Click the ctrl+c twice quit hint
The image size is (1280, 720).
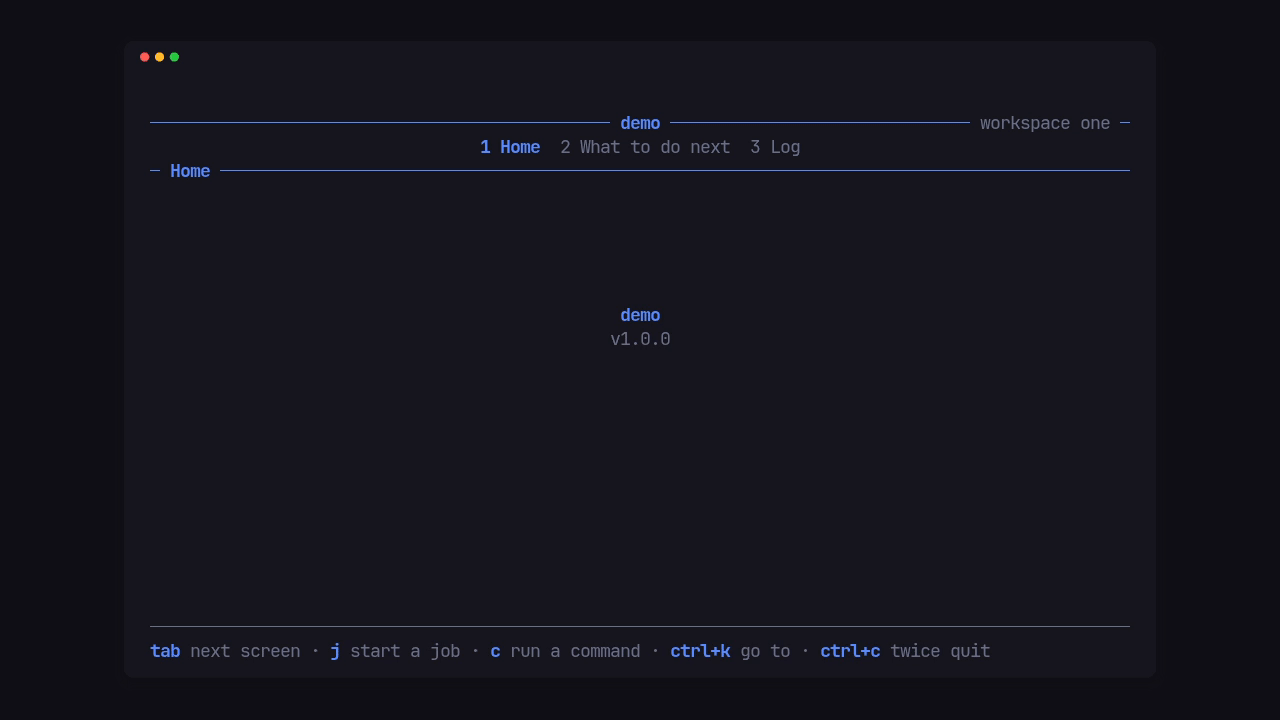tap(905, 651)
